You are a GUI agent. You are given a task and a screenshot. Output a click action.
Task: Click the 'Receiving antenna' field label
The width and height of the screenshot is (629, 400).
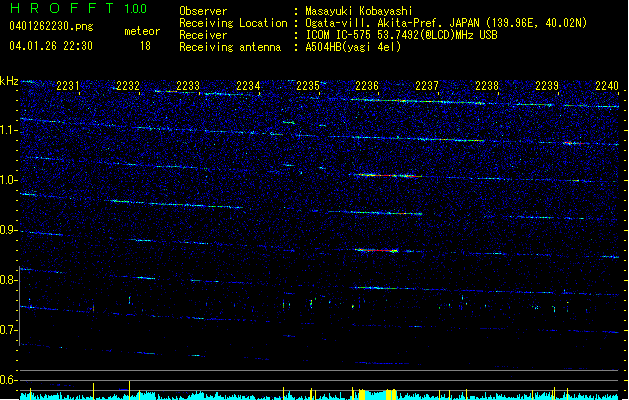pyautogui.click(x=230, y=47)
